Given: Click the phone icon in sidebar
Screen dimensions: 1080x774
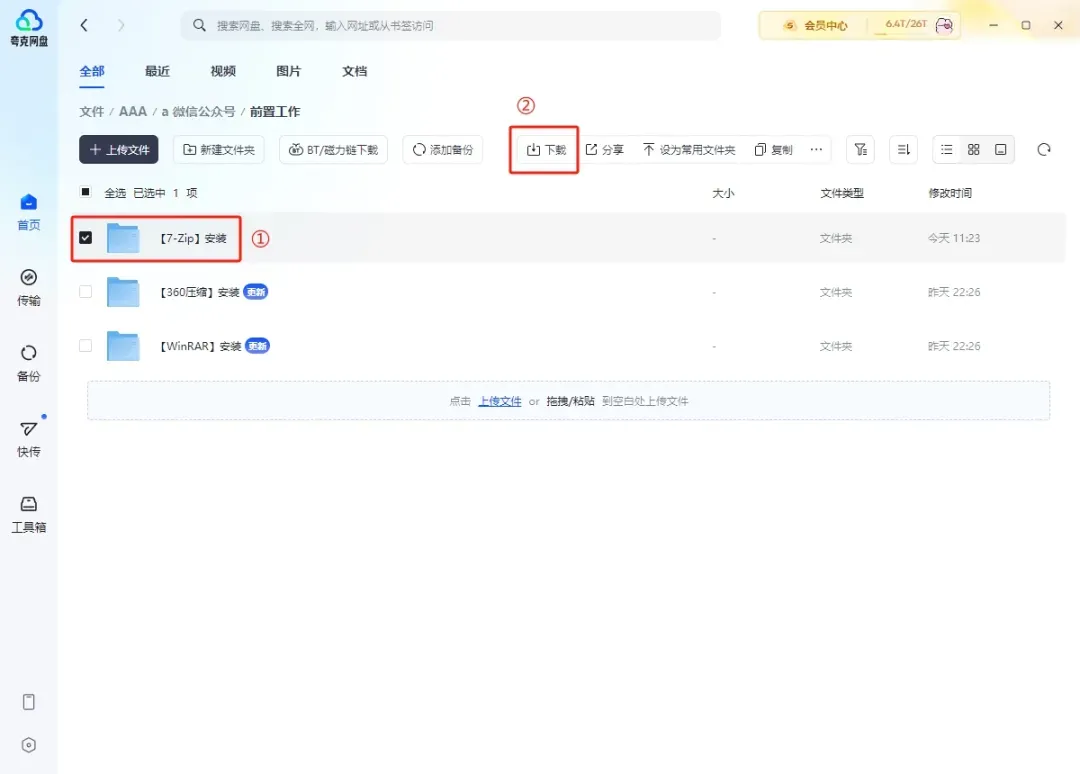Looking at the screenshot, I should [x=29, y=702].
